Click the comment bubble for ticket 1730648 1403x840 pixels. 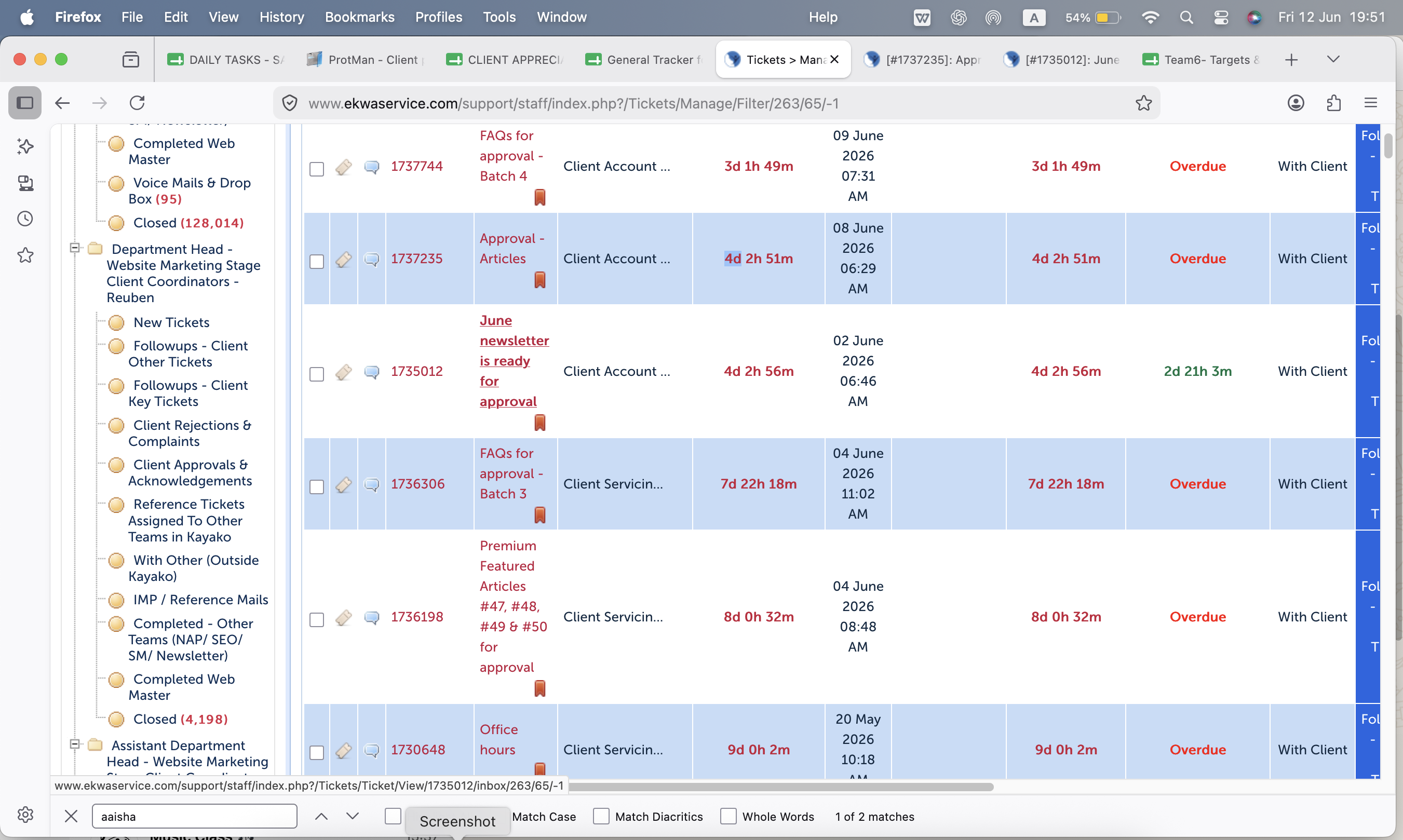coord(371,751)
